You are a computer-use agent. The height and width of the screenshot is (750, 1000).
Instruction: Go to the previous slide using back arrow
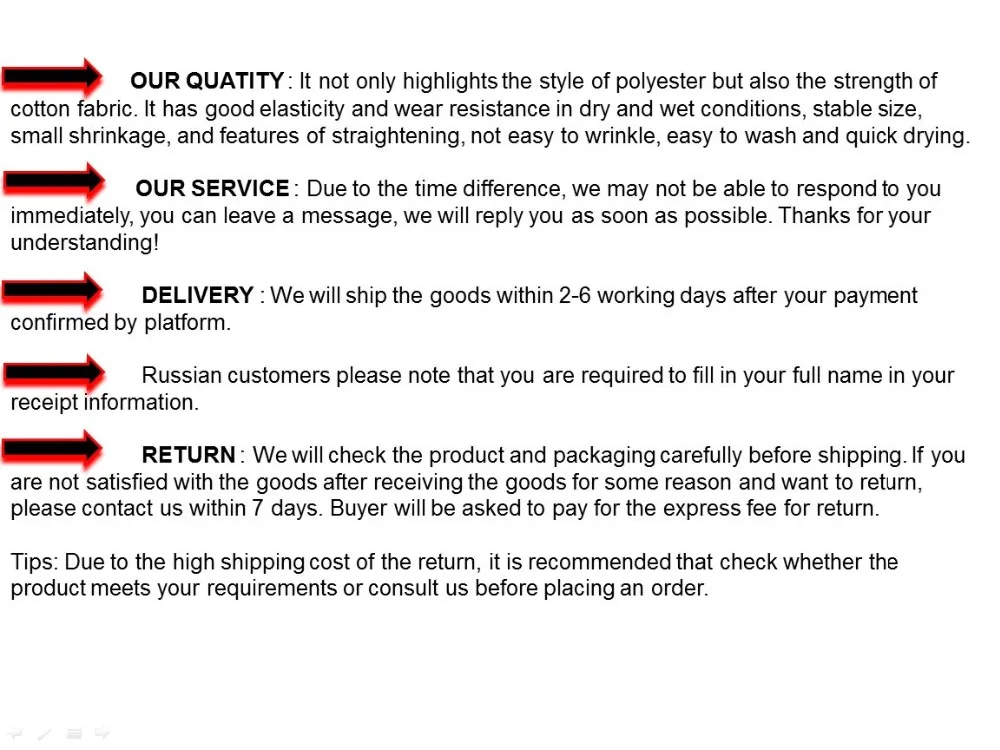pos(15,733)
